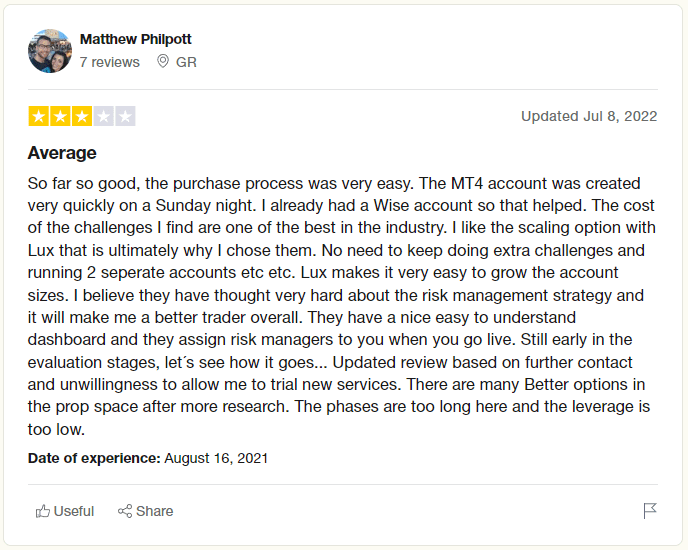Click the review paragraph beginning So far so good
The width and height of the screenshot is (688, 550).
(341, 306)
